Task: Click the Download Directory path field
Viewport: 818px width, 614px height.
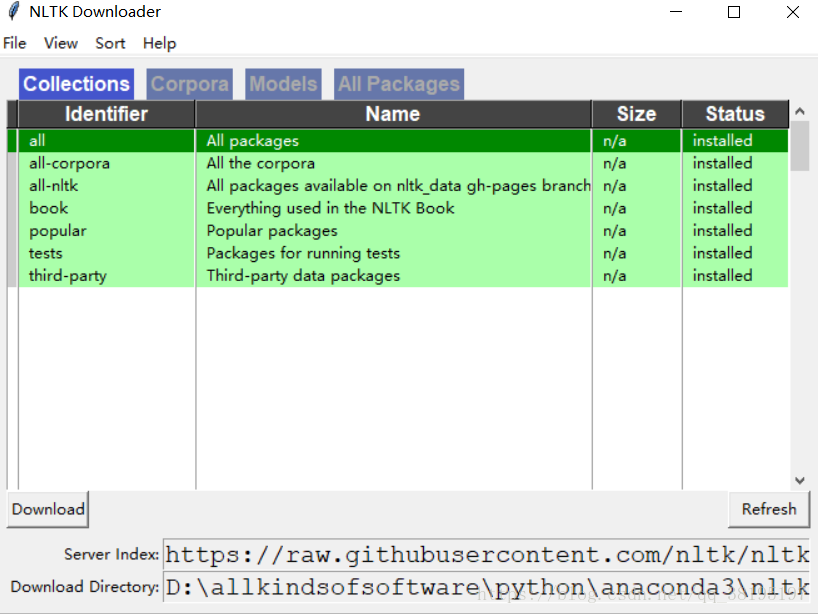Action: pyautogui.click(x=487, y=587)
